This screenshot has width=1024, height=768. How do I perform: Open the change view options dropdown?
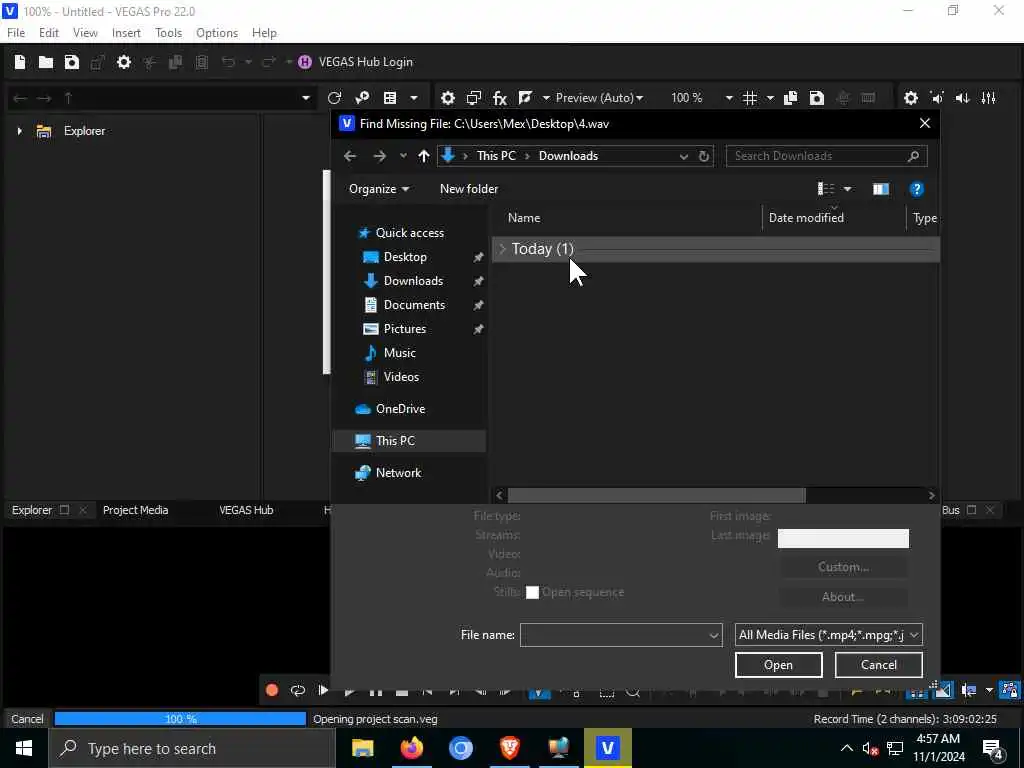pos(847,189)
